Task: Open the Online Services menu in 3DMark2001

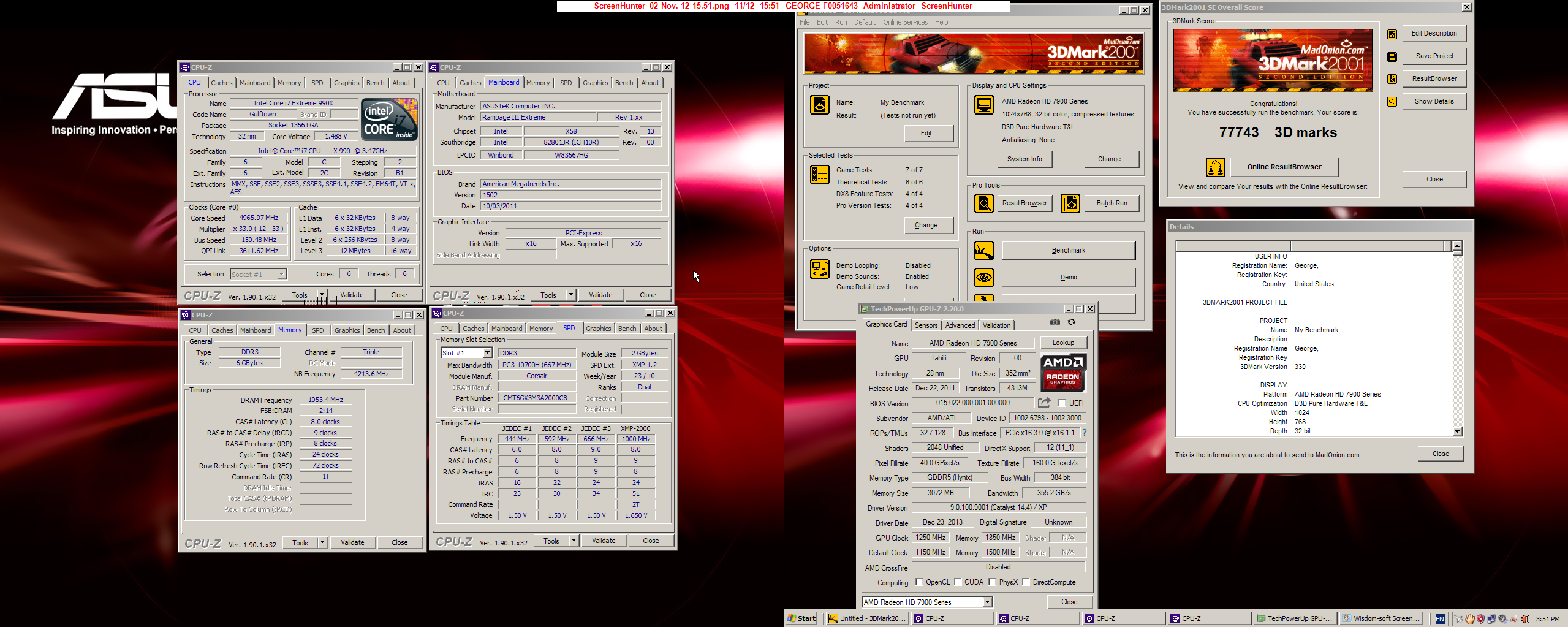Action: point(905,22)
